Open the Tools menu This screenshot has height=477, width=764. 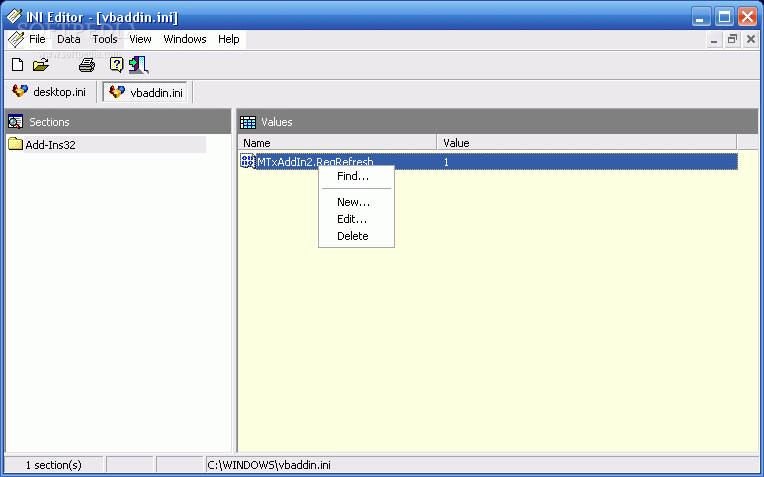[105, 39]
